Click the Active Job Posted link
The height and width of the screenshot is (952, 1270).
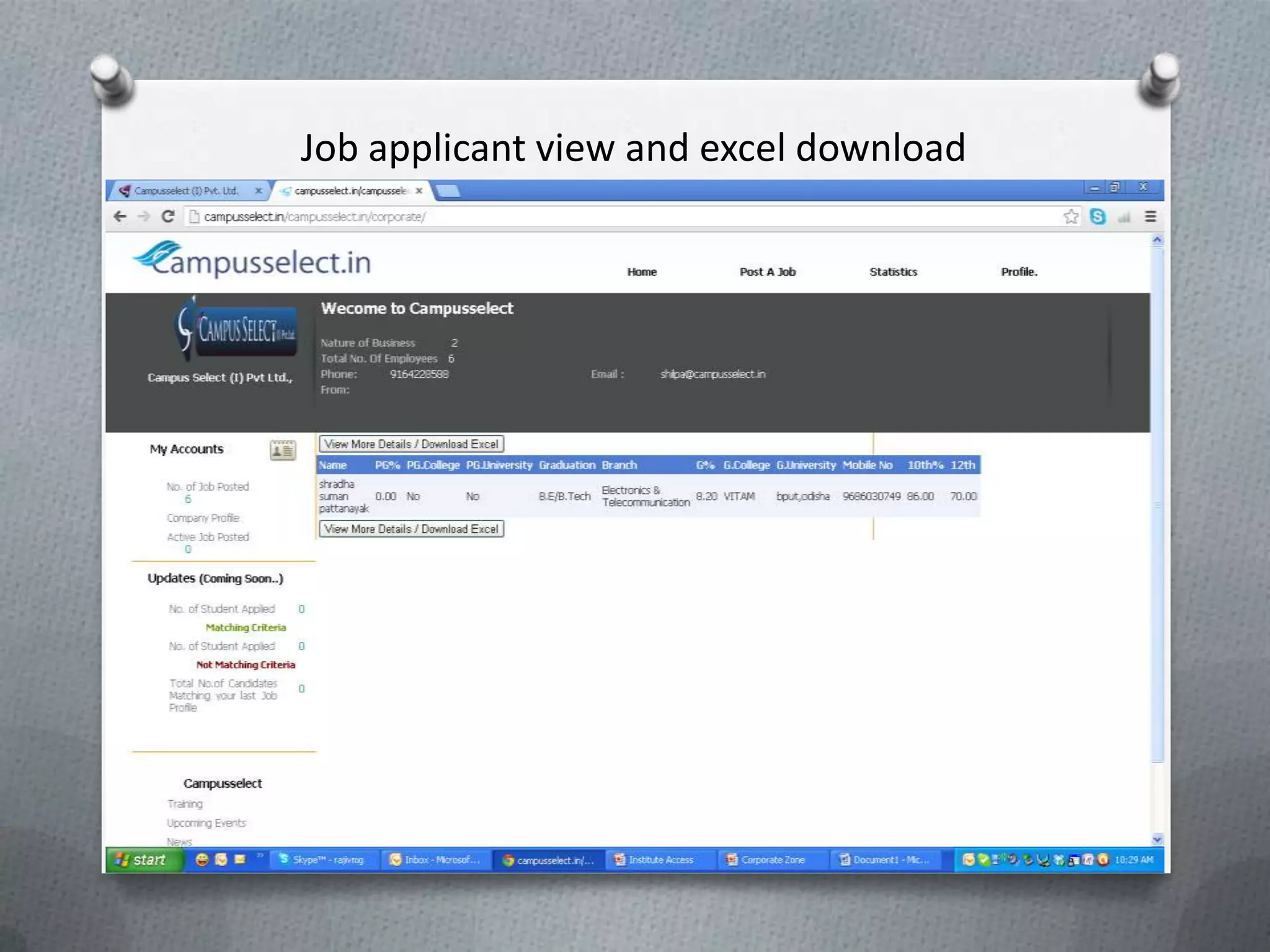coord(208,537)
